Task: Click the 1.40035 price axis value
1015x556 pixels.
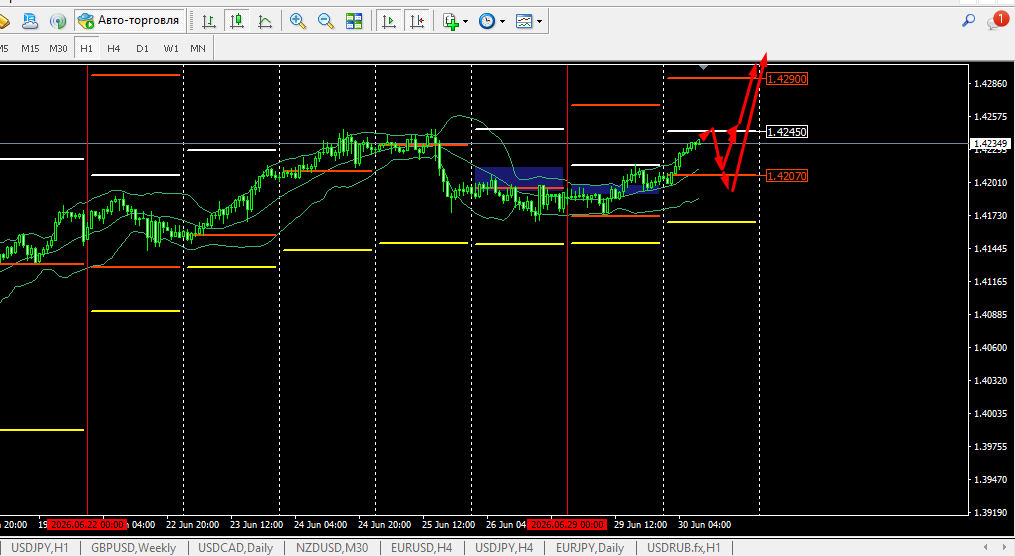Action: [x=990, y=414]
